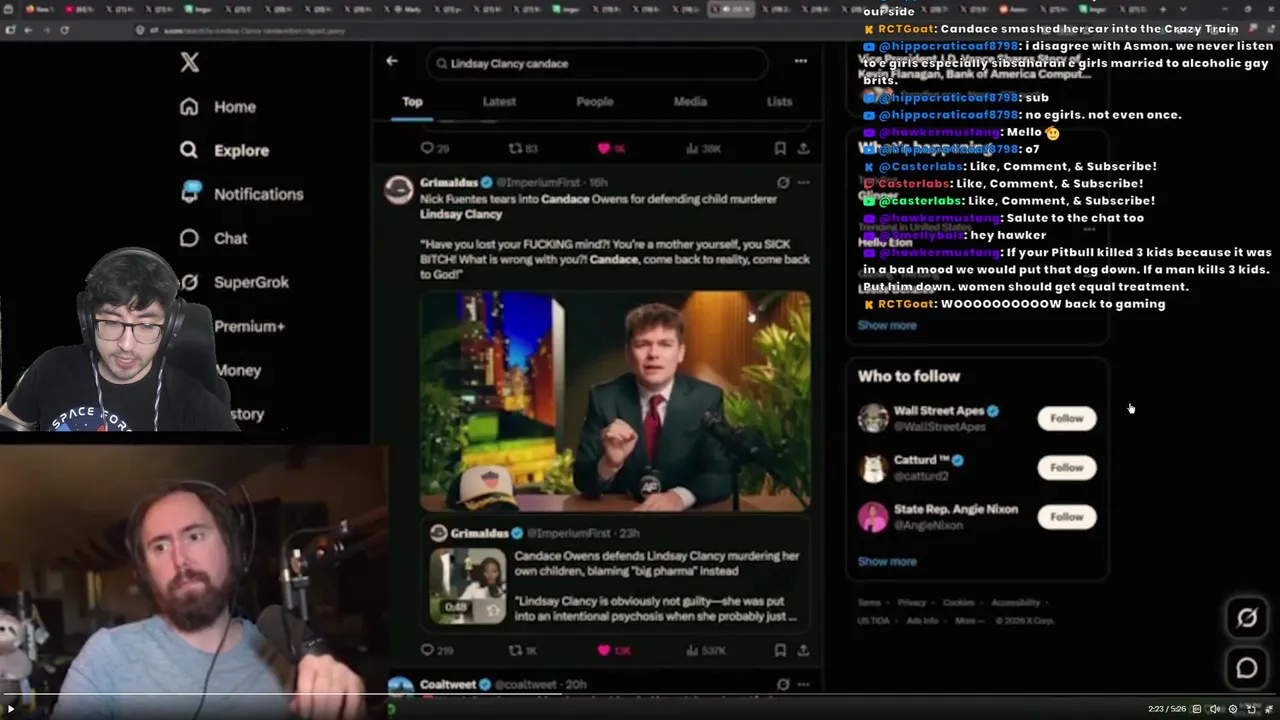The width and height of the screenshot is (1280, 720).
Task: Select the Top search tab
Action: (412, 102)
